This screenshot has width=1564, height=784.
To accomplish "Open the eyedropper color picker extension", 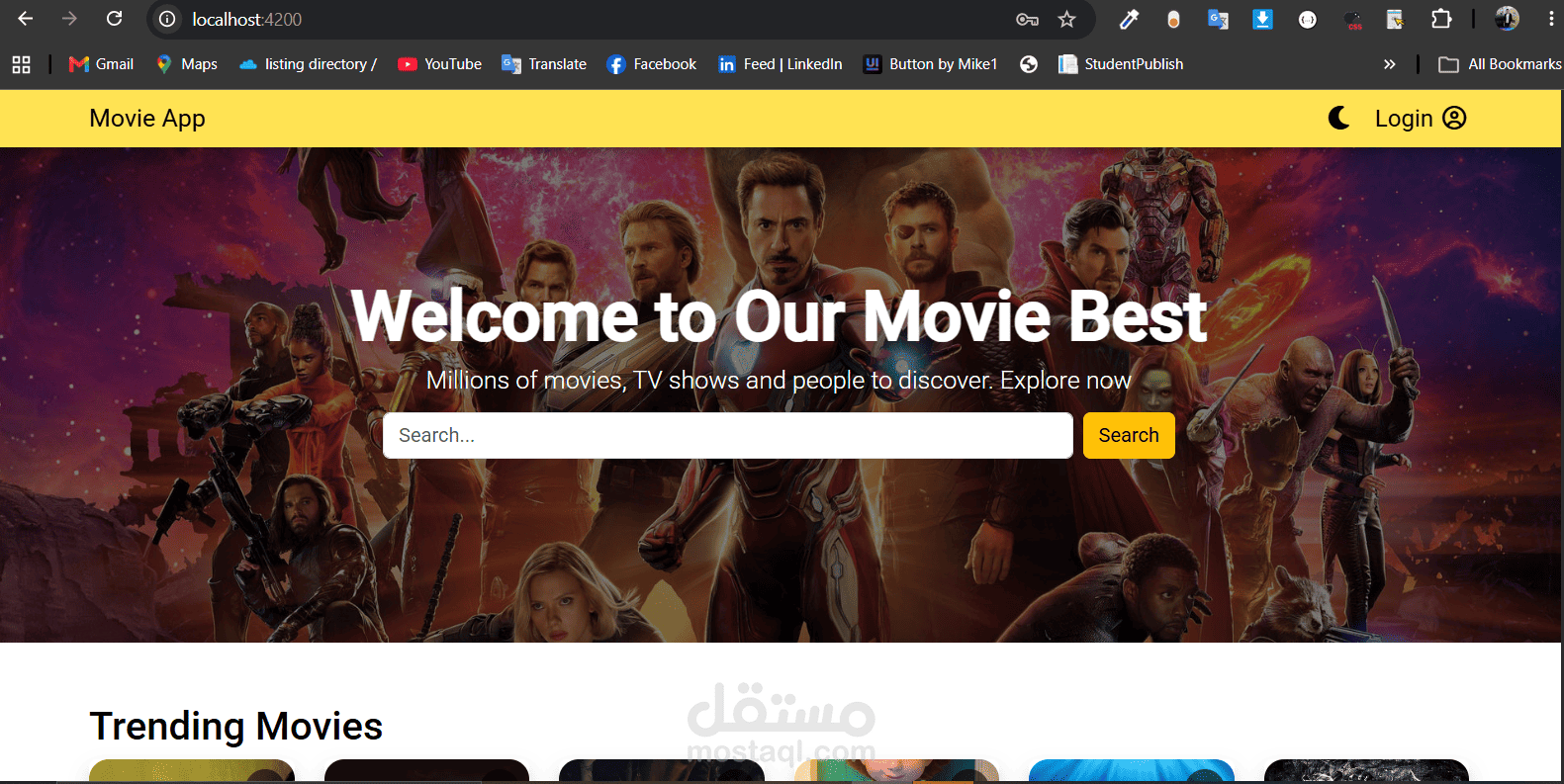I will click(1129, 19).
